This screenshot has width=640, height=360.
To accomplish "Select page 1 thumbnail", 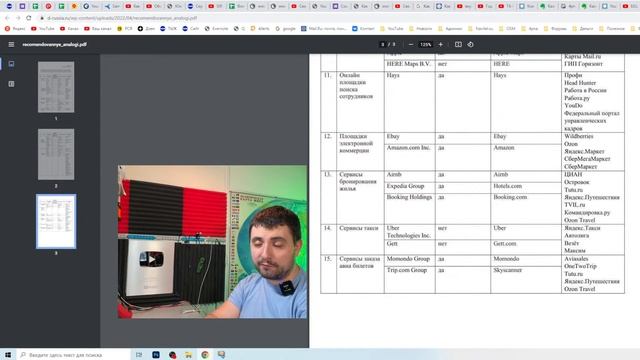I will [56, 87].
